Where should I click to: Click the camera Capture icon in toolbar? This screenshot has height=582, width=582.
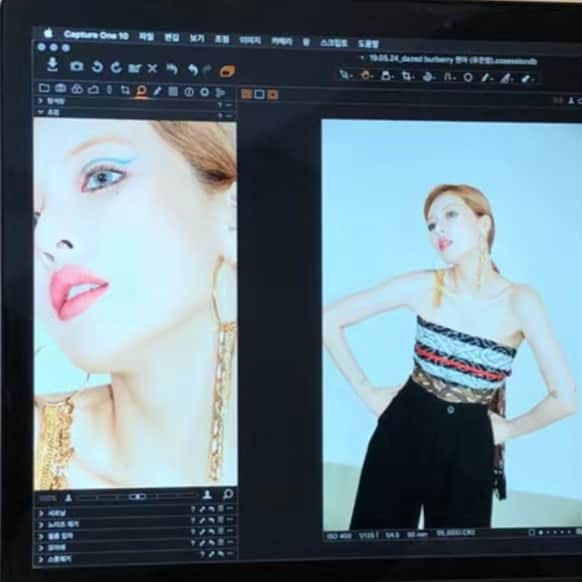pos(76,66)
